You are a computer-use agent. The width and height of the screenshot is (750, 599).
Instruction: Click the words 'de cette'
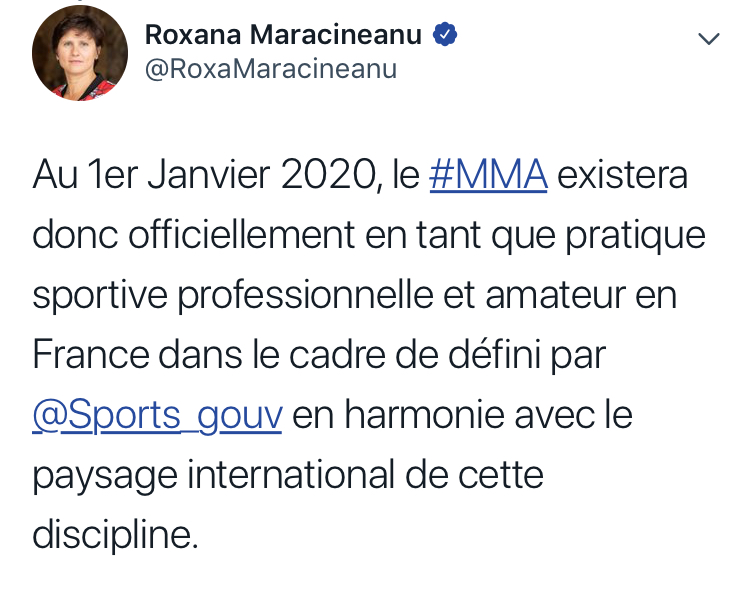pyautogui.click(x=474, y=475)
